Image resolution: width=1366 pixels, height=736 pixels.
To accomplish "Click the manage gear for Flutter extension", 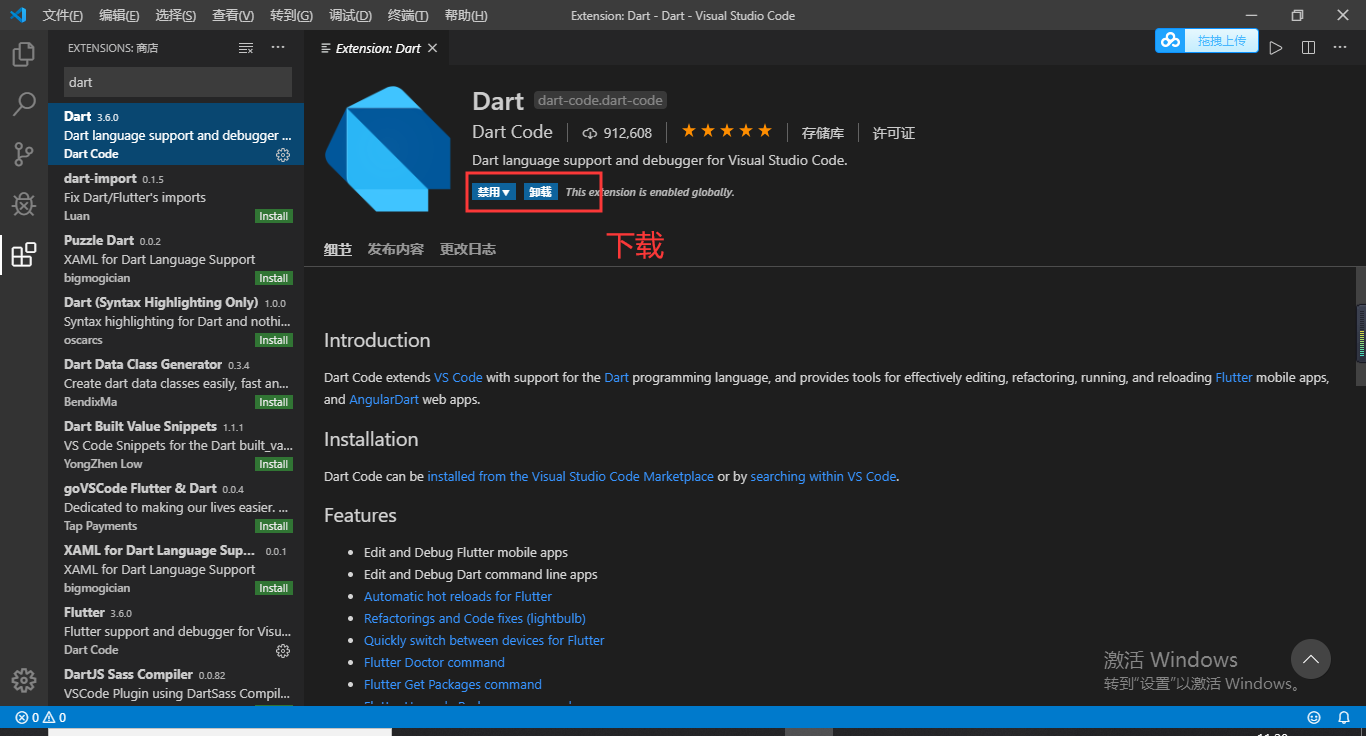I will coord(283,651).
